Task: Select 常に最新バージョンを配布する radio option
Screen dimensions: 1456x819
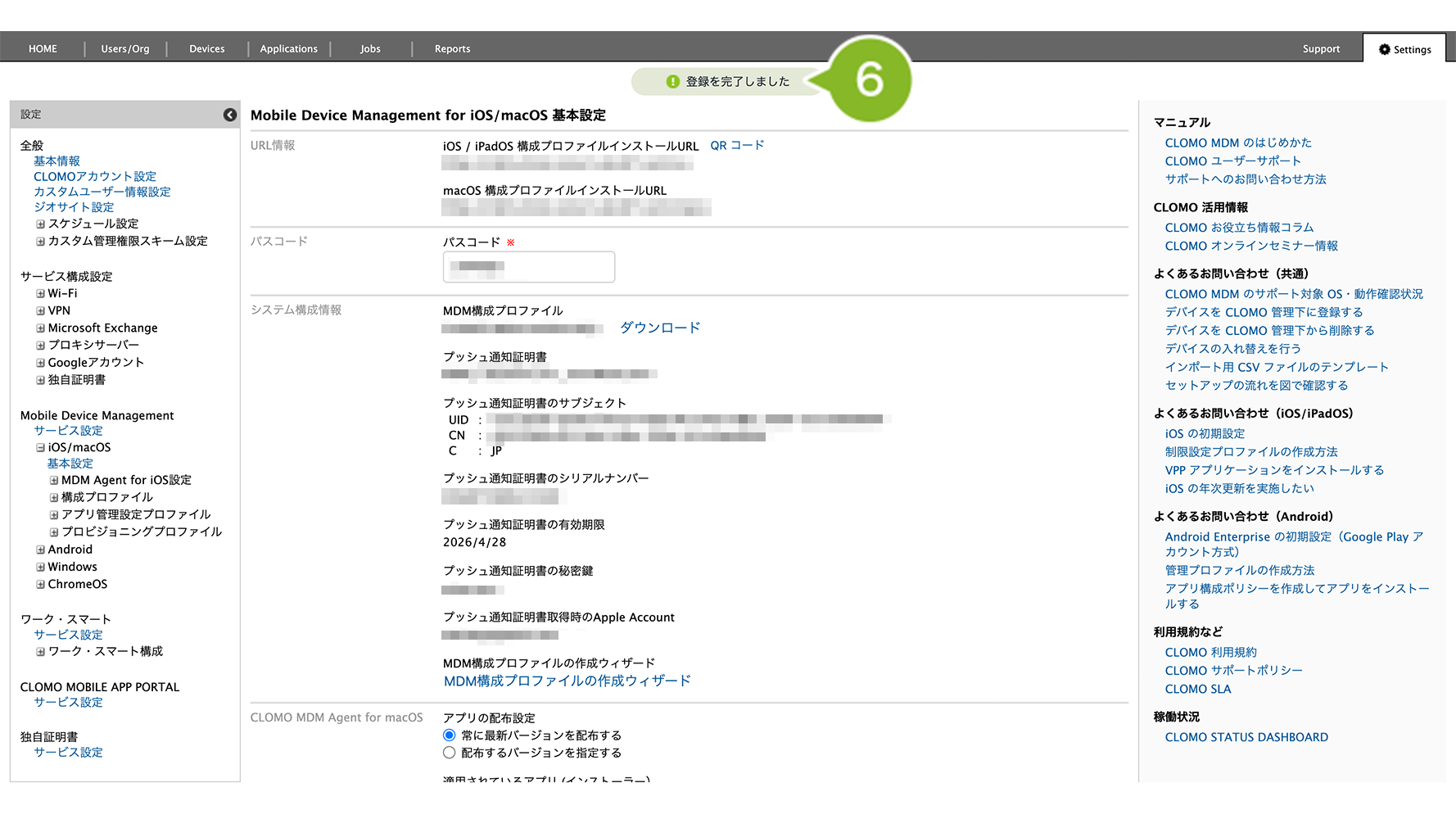Action: pos(449,735)
